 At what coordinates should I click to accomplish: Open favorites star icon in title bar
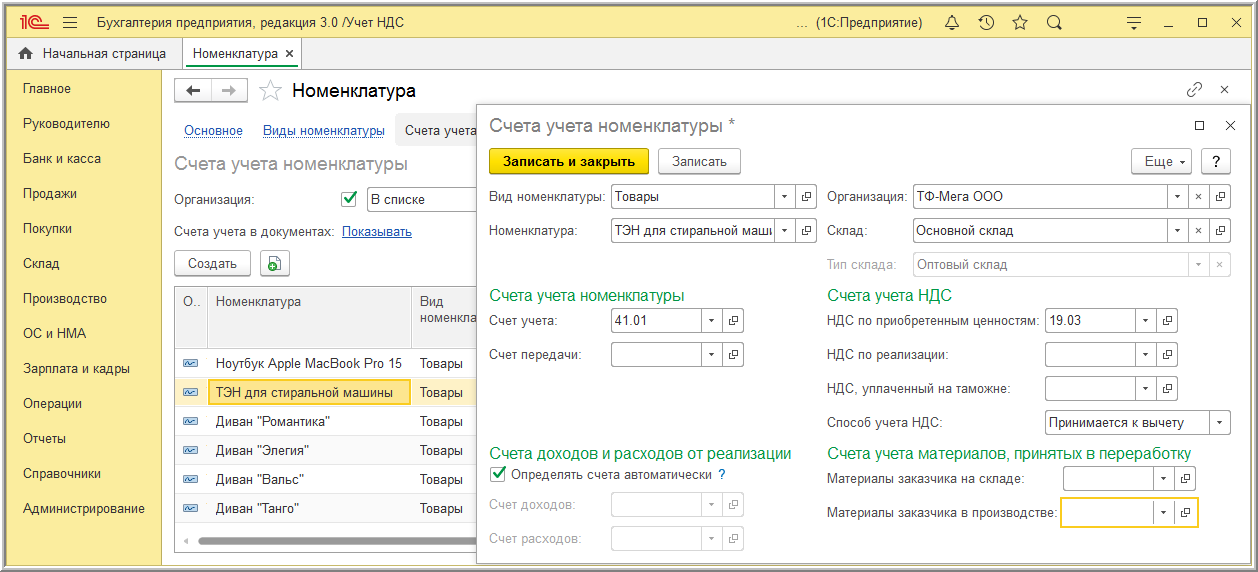(x=1020, y=22)
